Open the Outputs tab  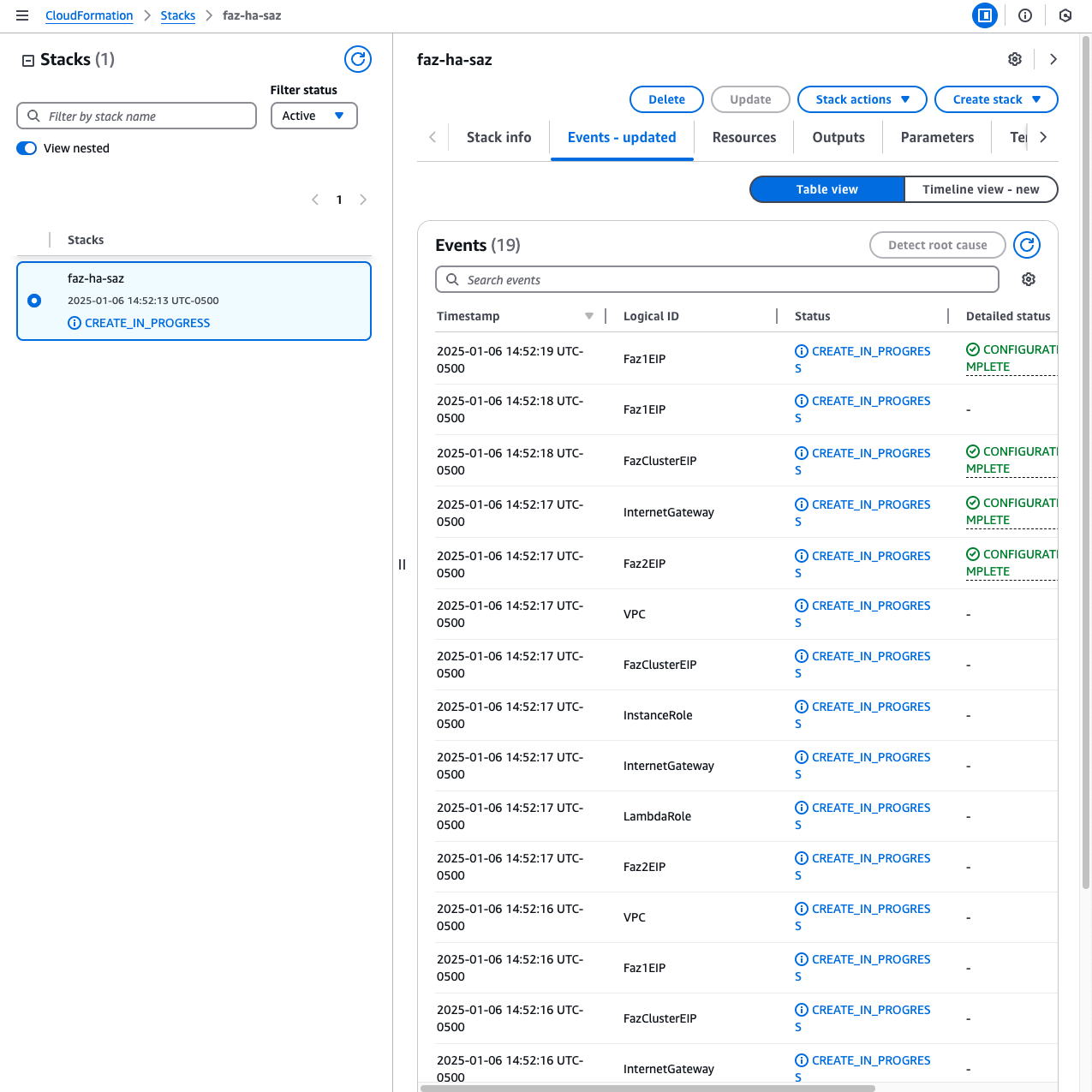838,137
